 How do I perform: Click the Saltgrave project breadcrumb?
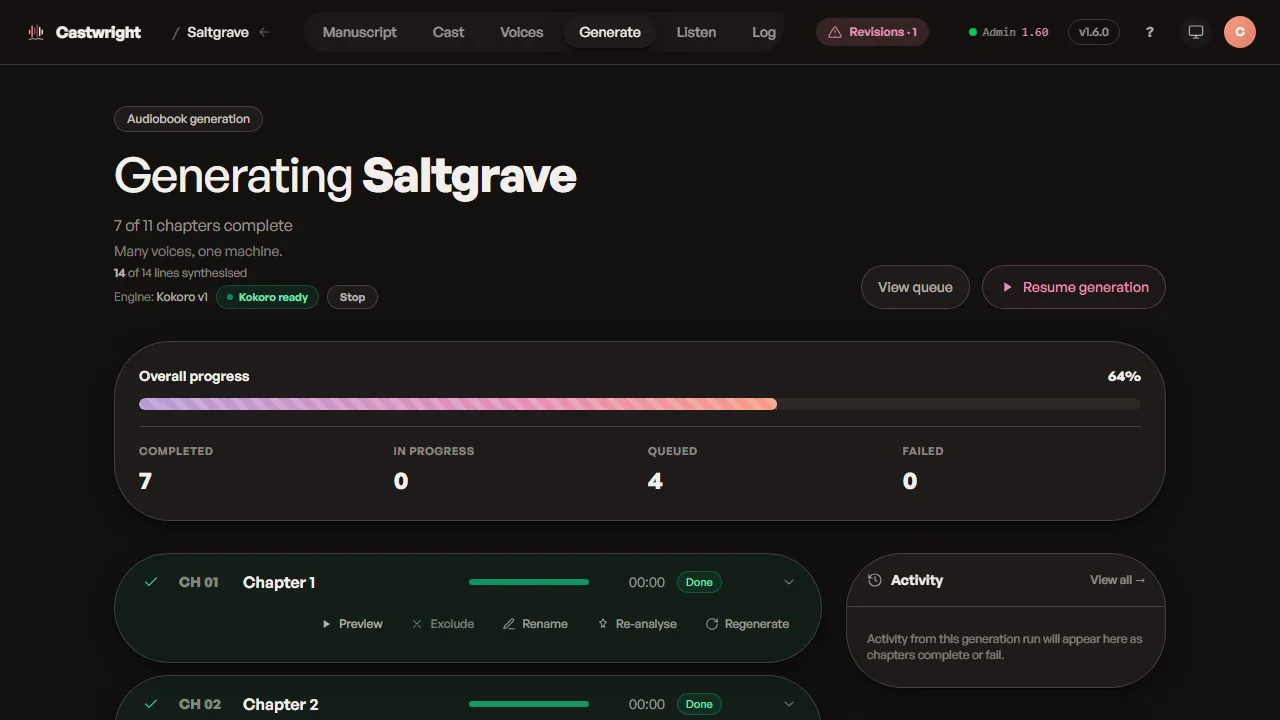pos(218,32)
